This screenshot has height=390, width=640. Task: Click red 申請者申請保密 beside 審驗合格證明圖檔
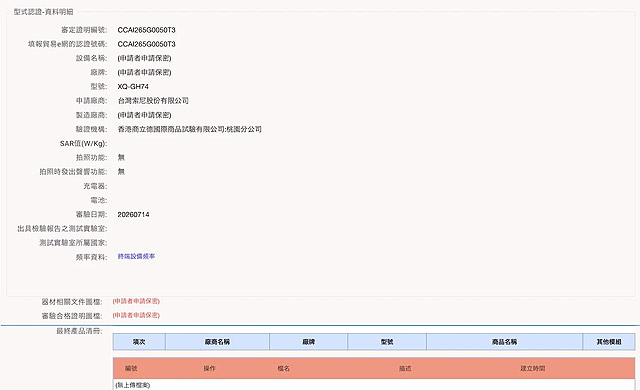click(136, 315)
